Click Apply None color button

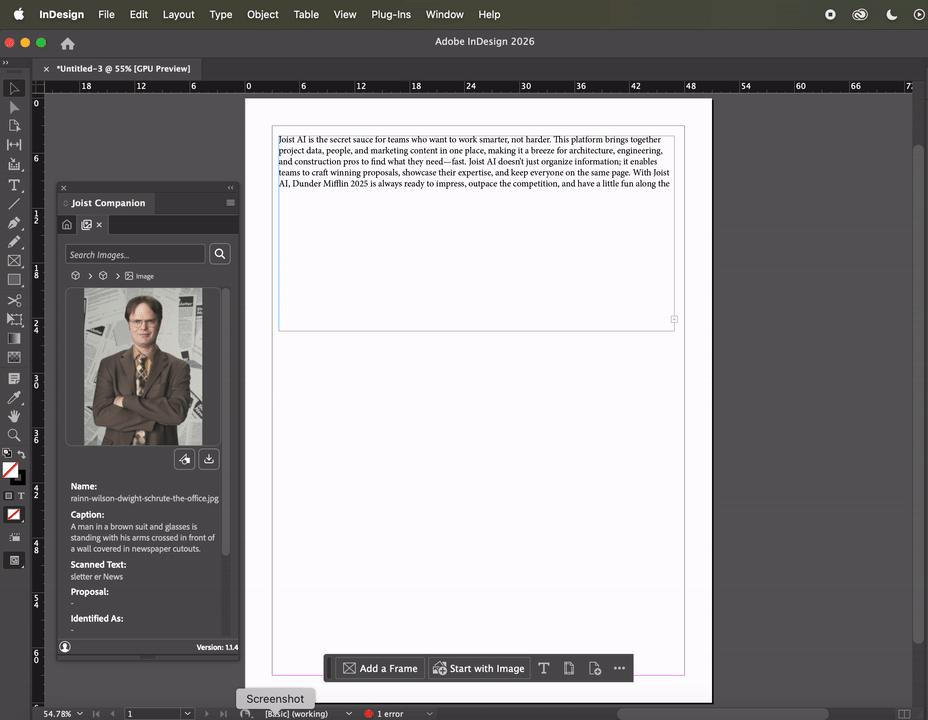14,515
